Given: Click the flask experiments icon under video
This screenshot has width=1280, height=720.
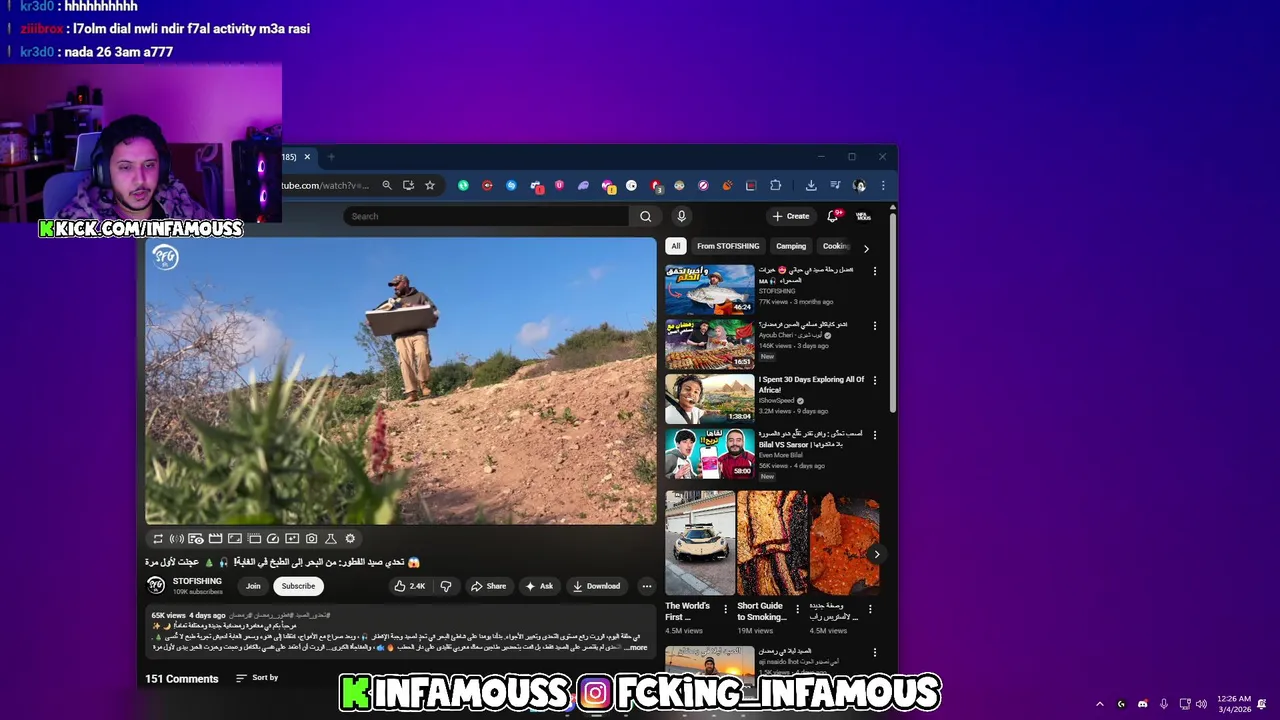Looking at the screenshot, I should click(x=330, y=539).
